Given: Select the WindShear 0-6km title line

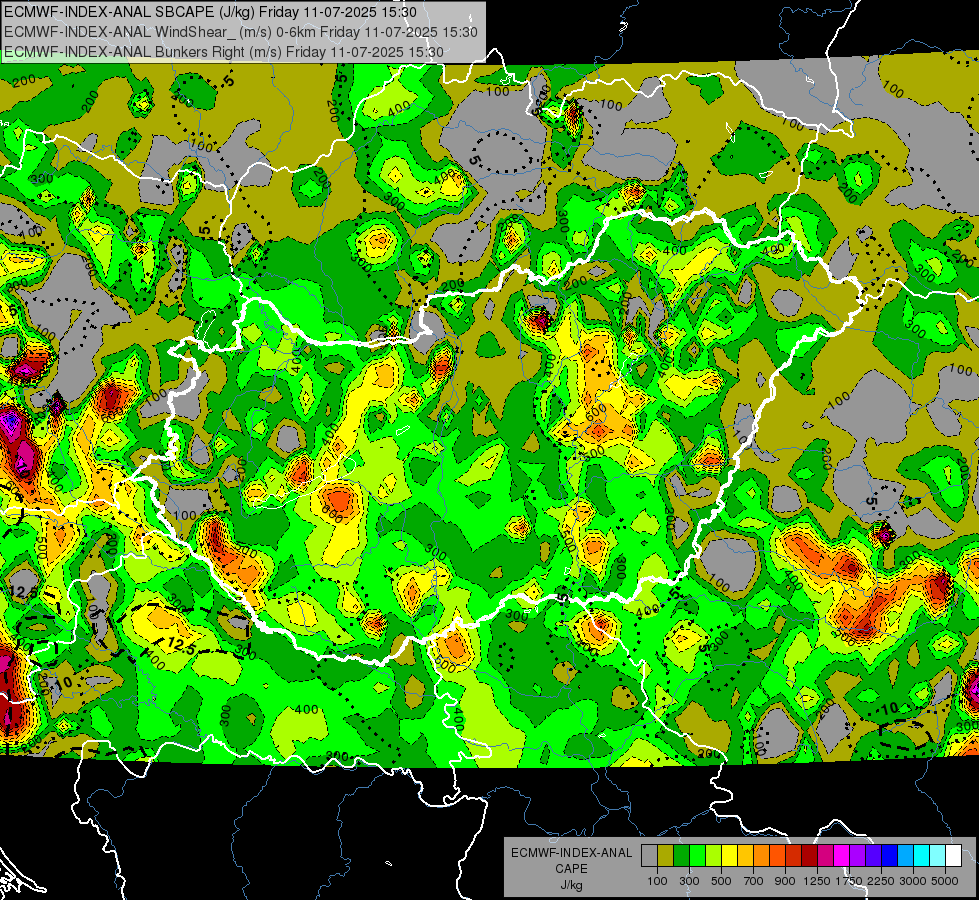Looking at the screenshot, I should (x=240, y=32).
